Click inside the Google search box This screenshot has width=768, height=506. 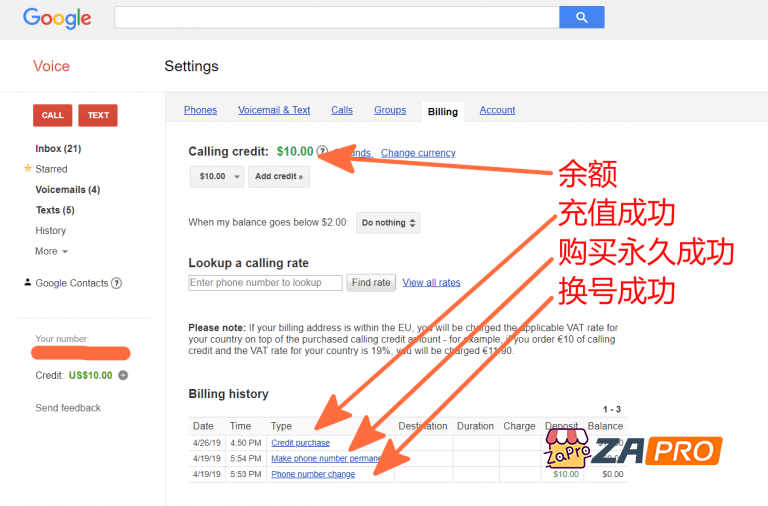click(x=336, y=17)
